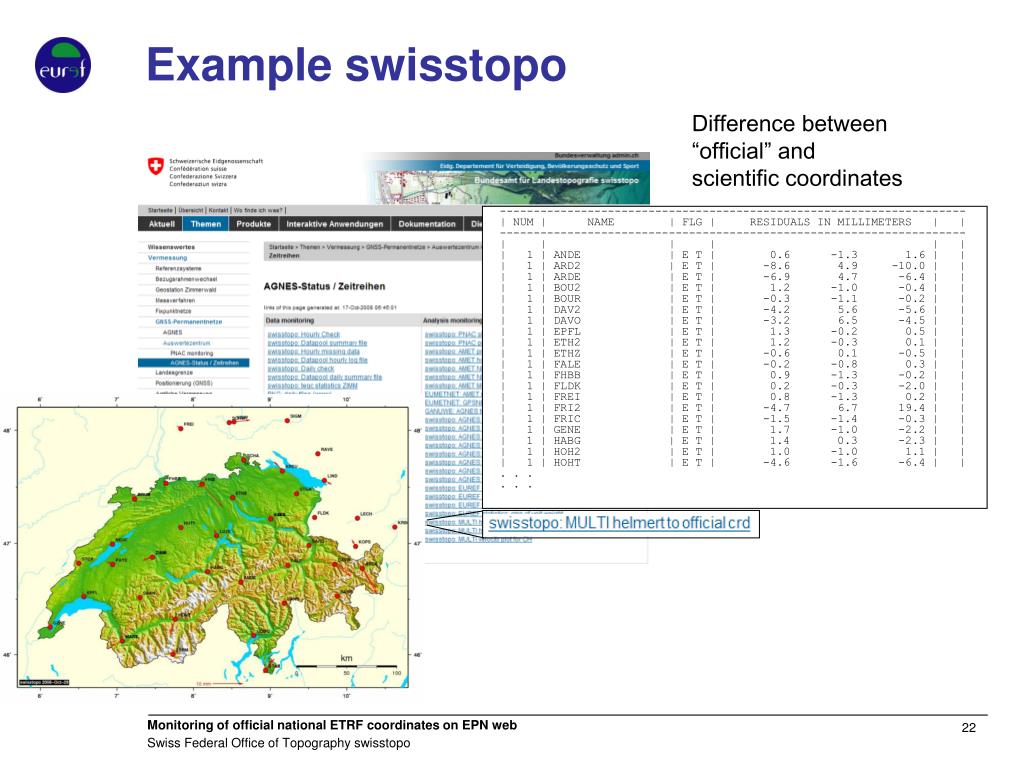Click the SIGM station marker on map

287,421
